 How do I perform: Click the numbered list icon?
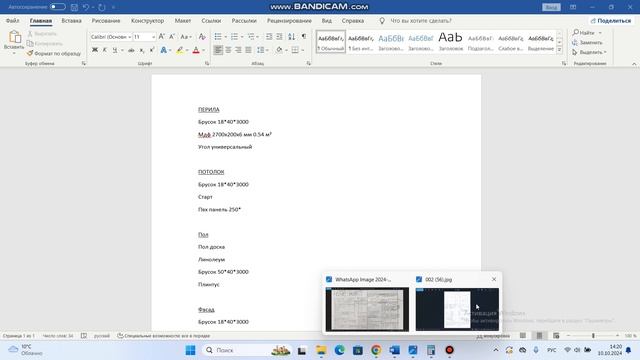pos(234,37)
